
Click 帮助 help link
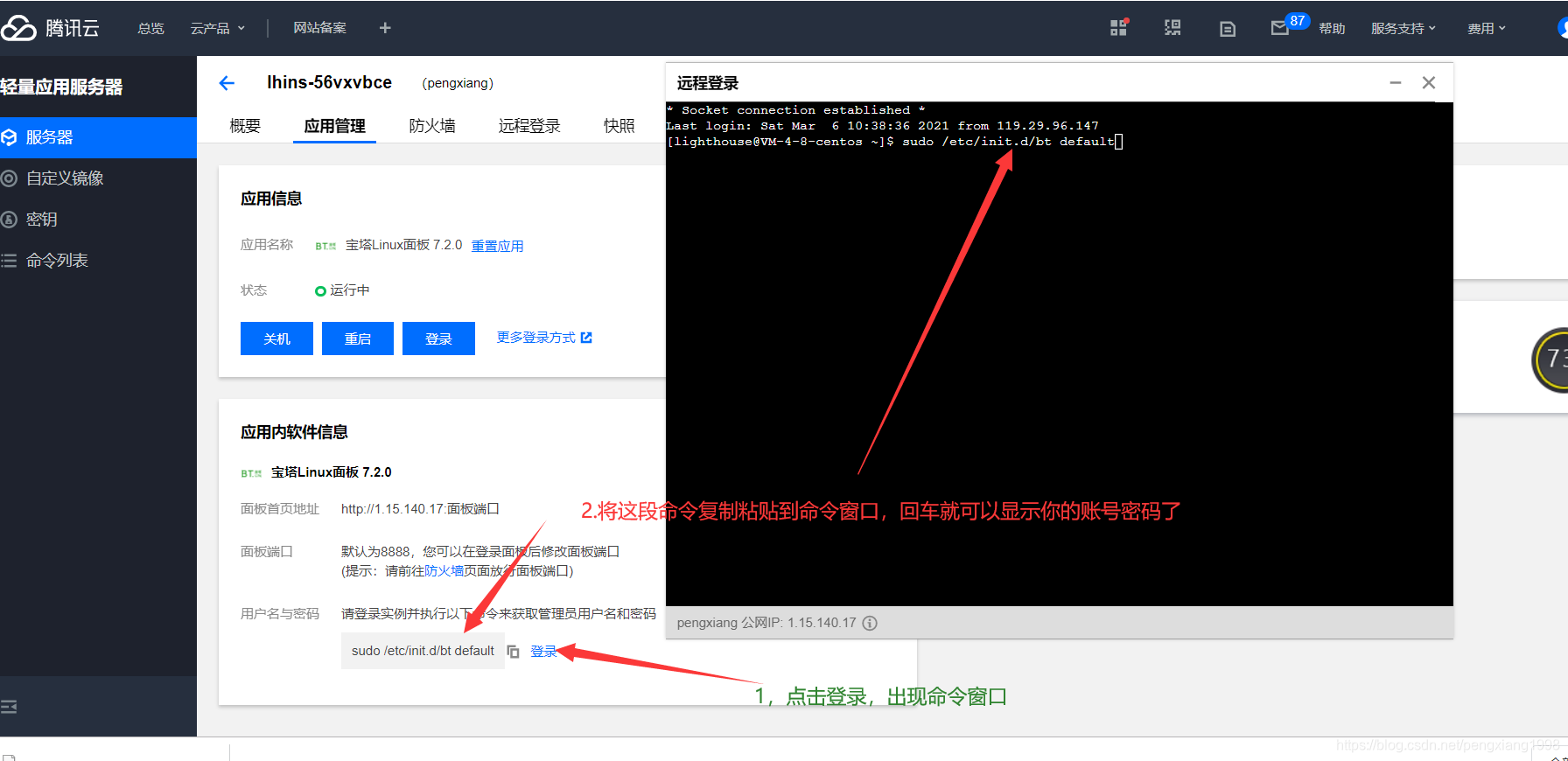(1332, 28)
